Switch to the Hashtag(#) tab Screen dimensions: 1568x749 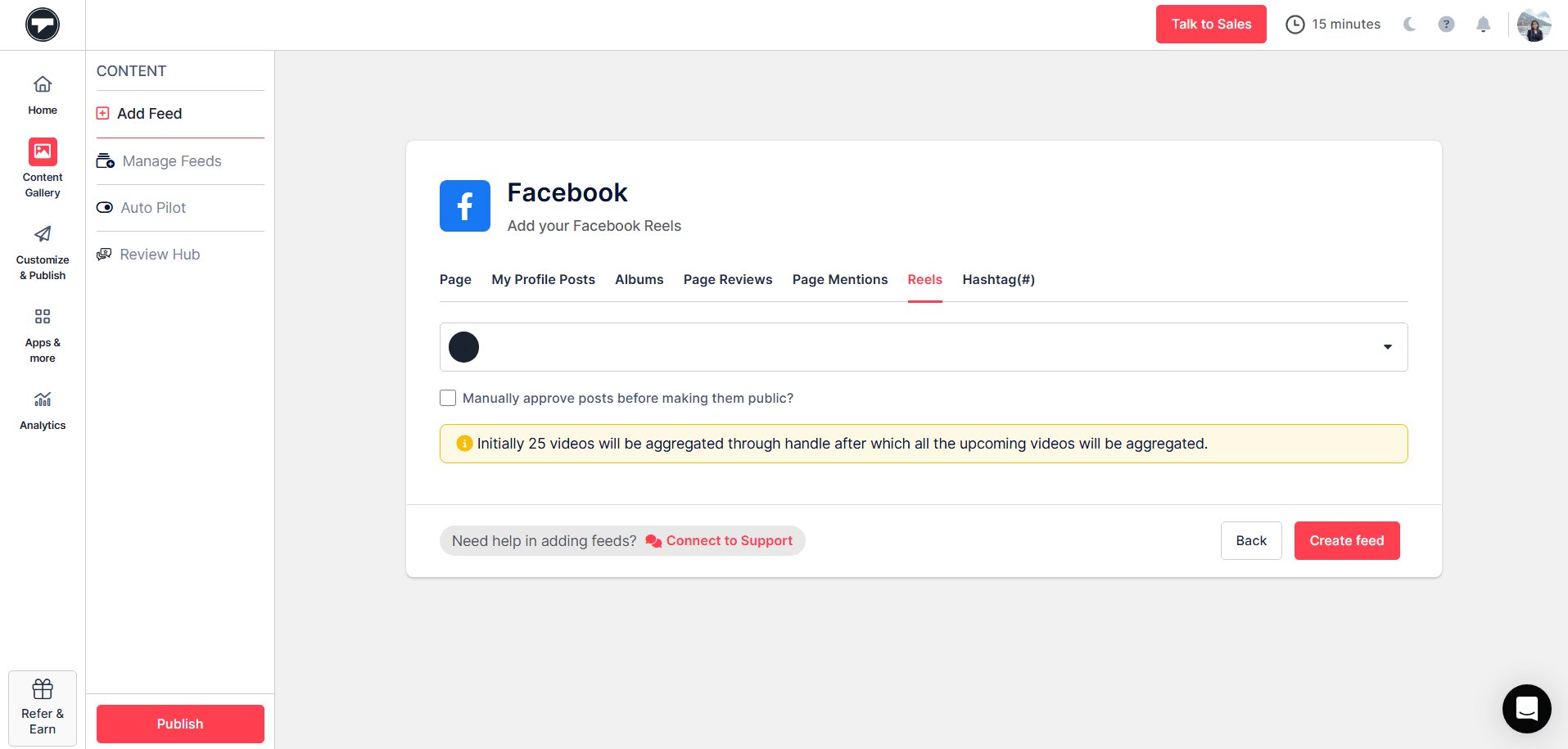click(998, 280)
